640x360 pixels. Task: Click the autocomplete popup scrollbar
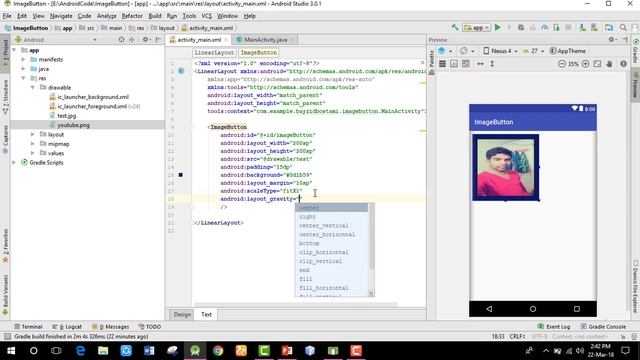(371, 237)
